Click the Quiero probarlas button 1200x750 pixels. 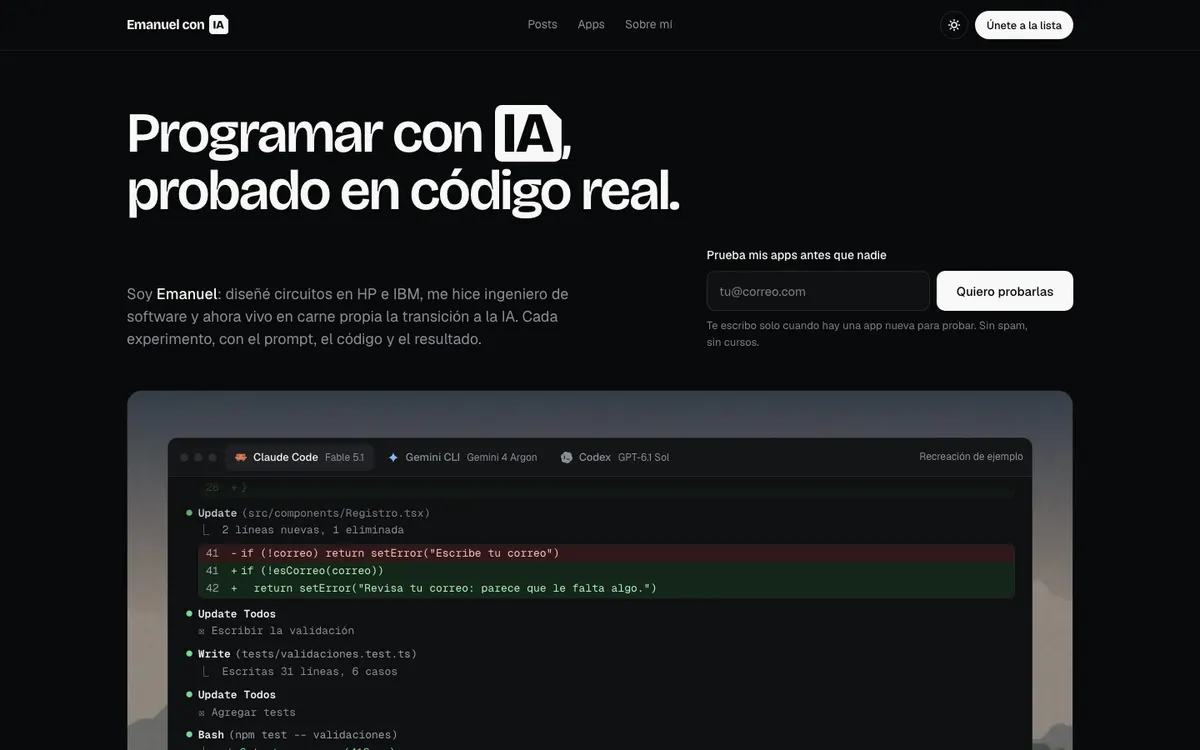coord(1004,291)
